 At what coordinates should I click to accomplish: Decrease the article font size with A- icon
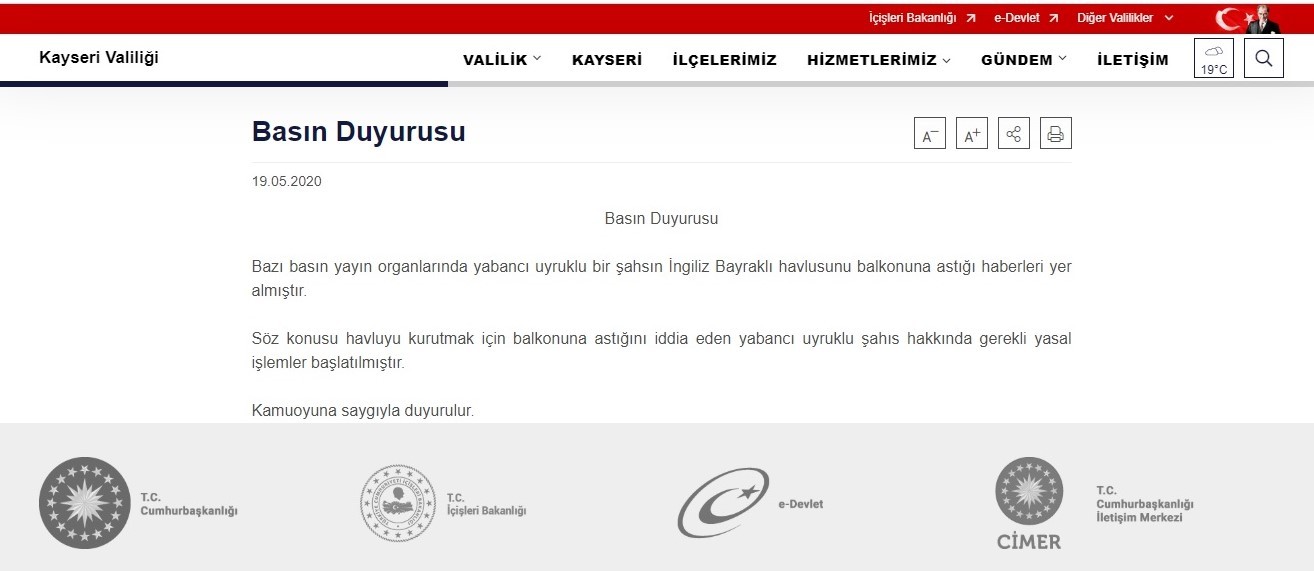point(930,133)
